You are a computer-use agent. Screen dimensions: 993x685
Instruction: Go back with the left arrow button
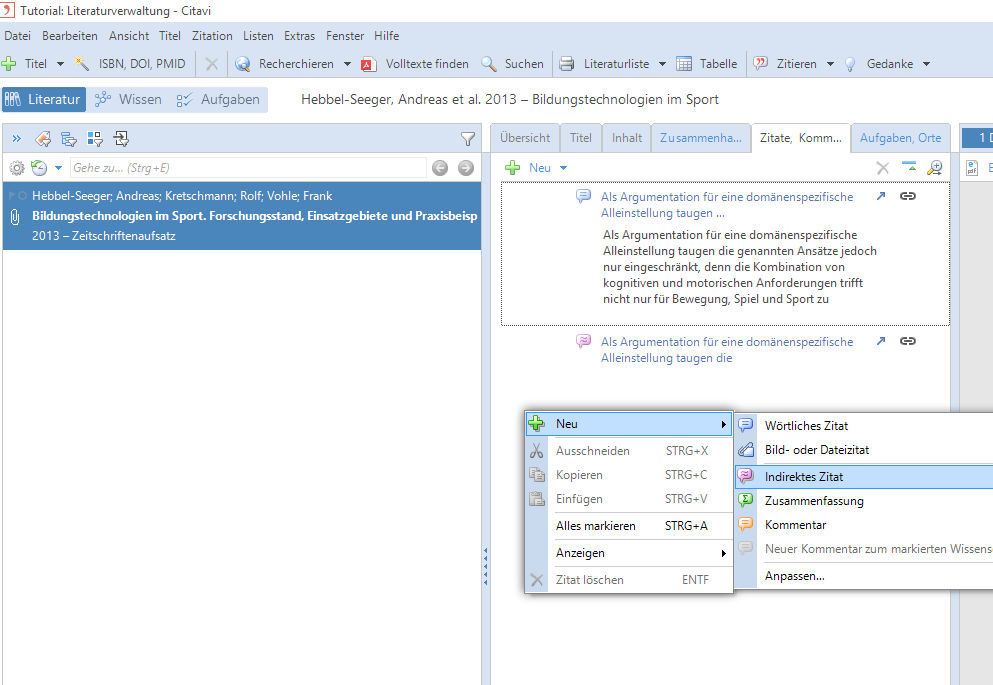440,168
